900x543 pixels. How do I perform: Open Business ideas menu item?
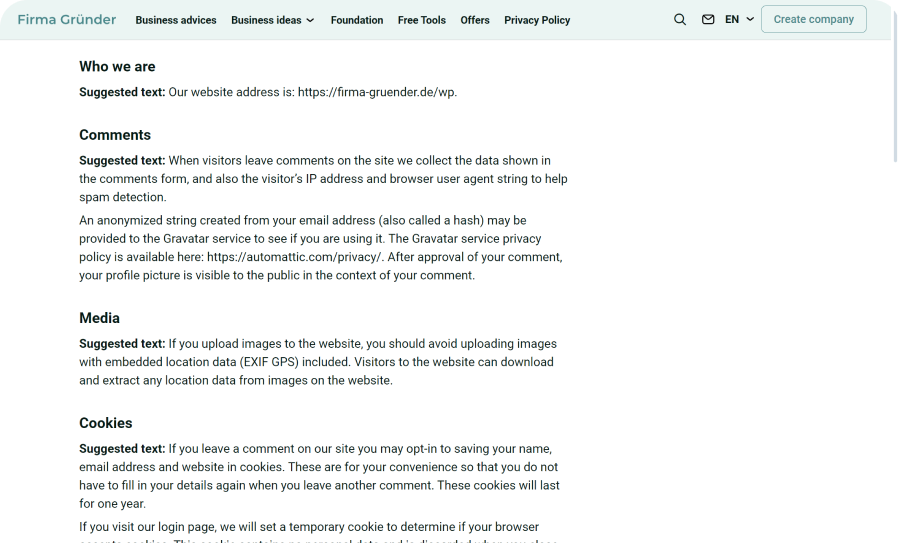coord(266,20)
